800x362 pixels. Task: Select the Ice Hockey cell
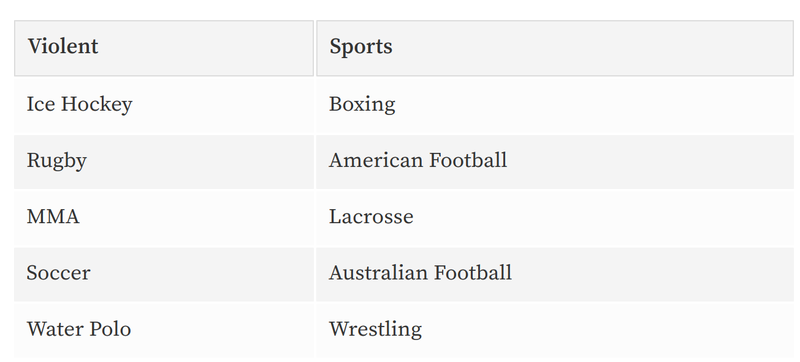point(164,106)
